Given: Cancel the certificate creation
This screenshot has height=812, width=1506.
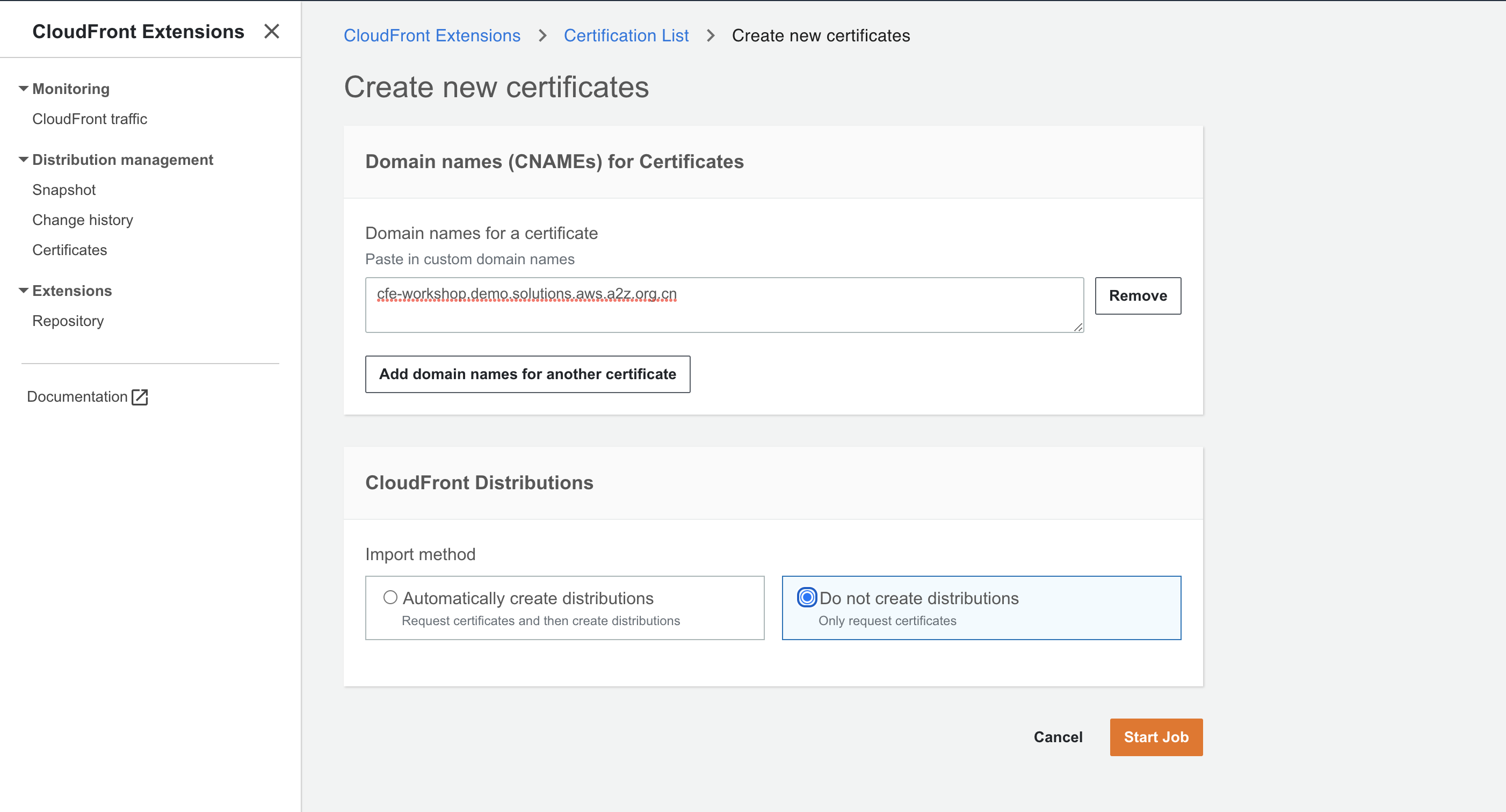Looking at the screenshot, I should coord(1058,737).
